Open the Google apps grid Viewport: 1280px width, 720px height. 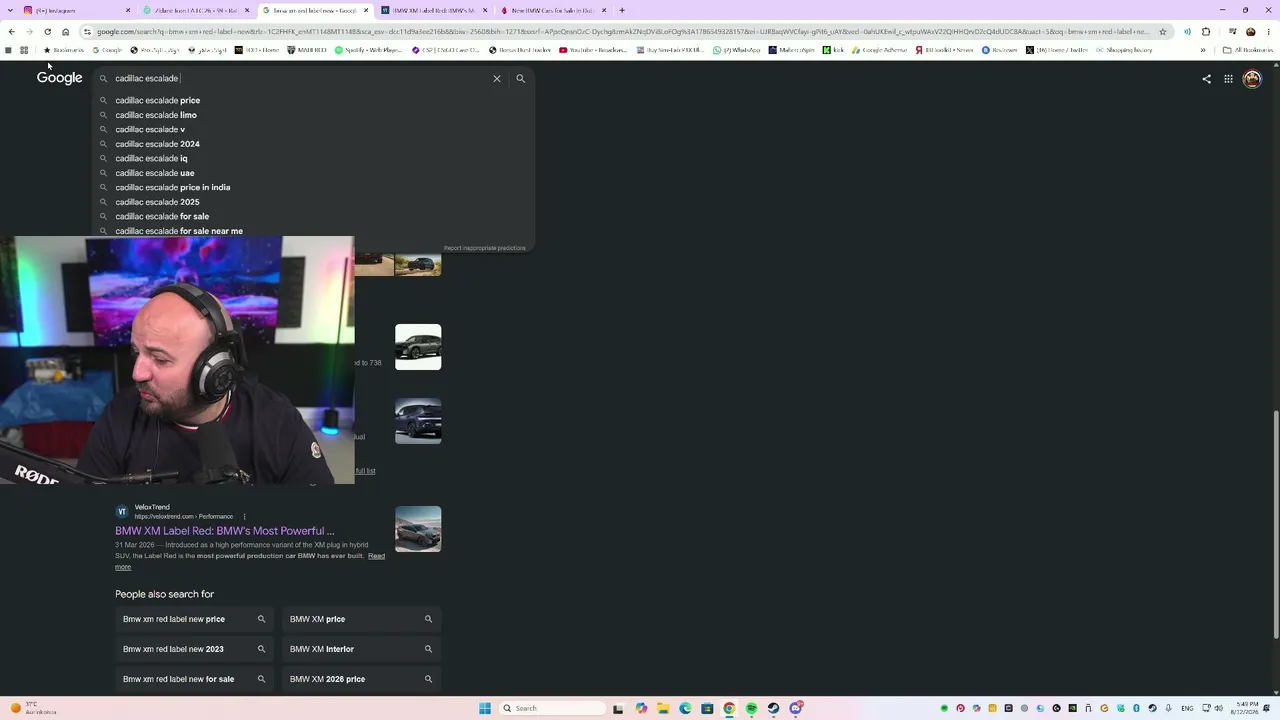coord(1228,79)
